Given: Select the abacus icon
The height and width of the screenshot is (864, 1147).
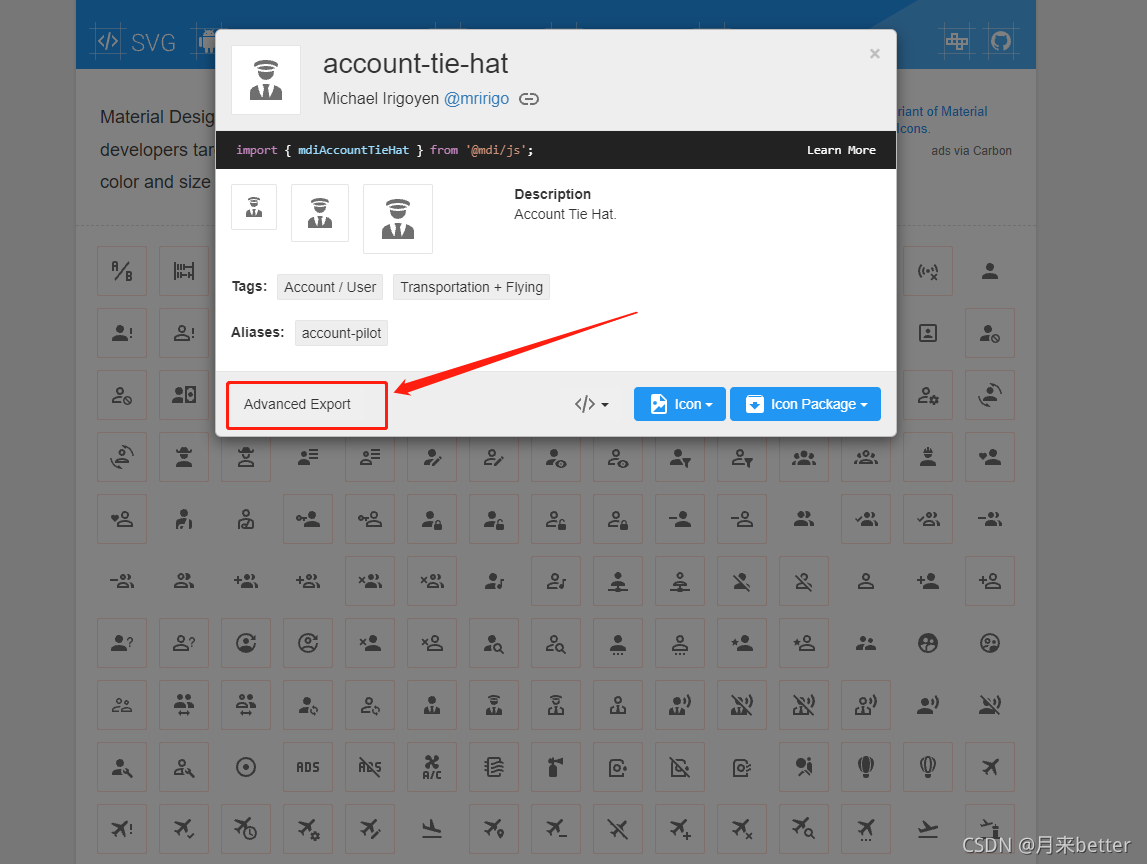Looking at the screenshot, I should (184, 271).
